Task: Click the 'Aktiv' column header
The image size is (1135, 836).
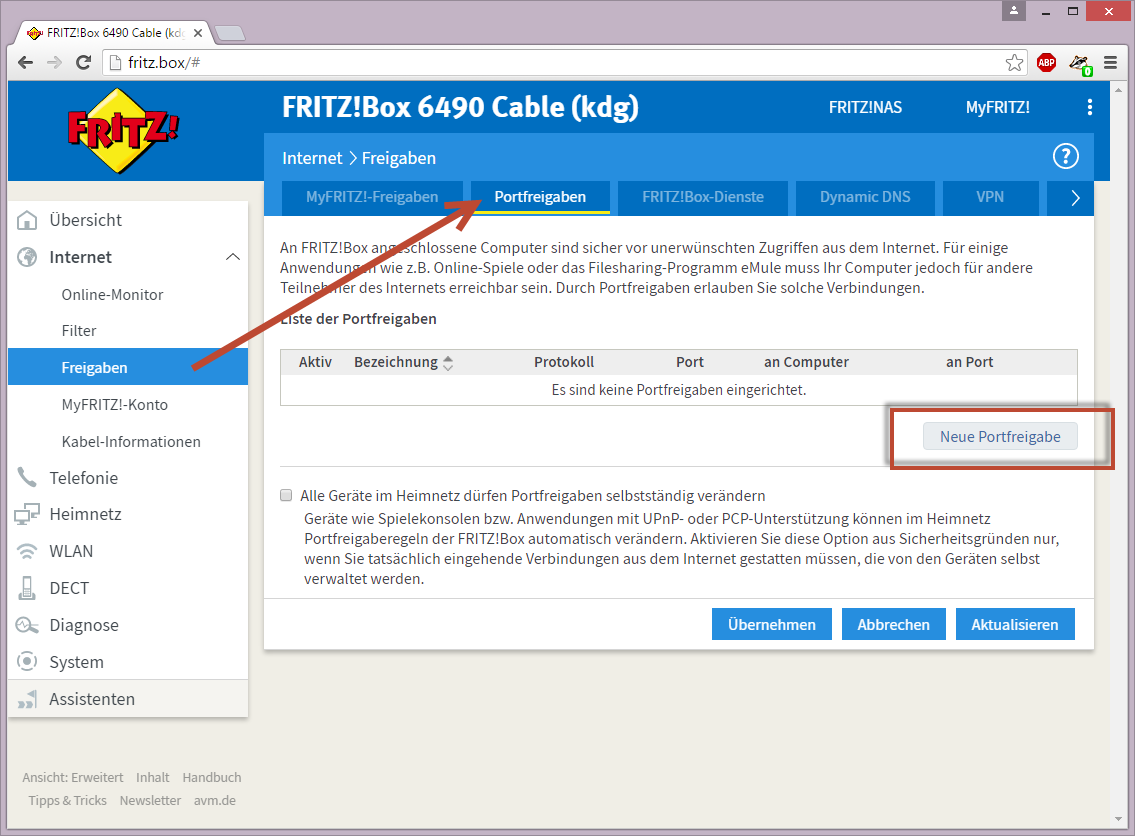Action: [315, 362]
